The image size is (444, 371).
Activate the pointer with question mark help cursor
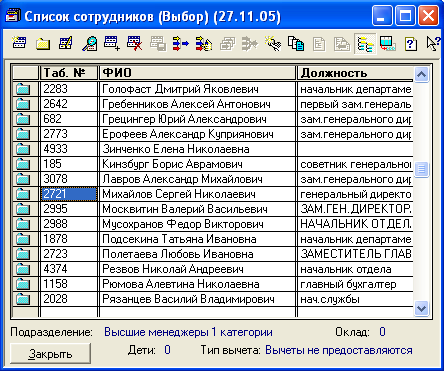click(433, 44)
